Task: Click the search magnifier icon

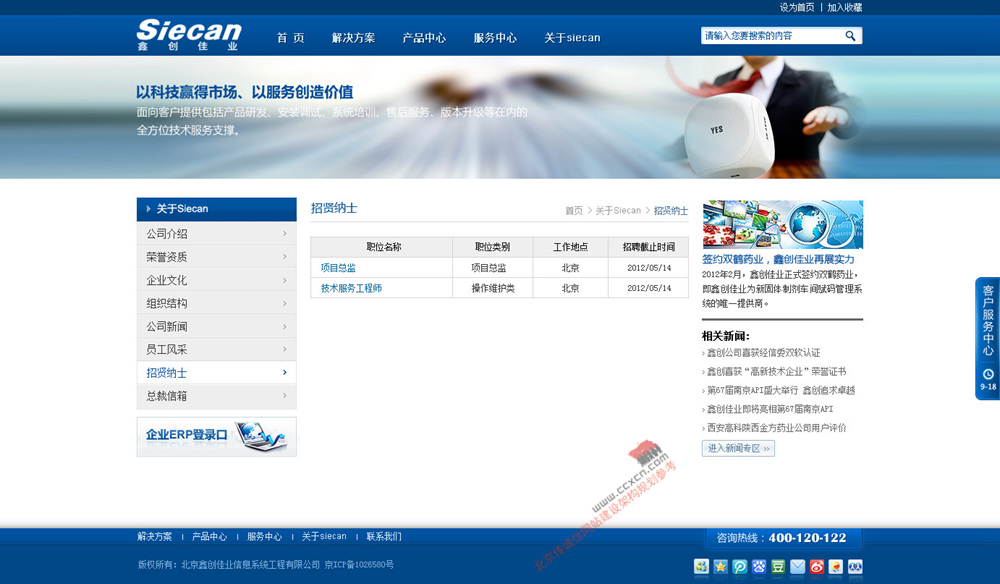Action: click(x=851, y=35)
